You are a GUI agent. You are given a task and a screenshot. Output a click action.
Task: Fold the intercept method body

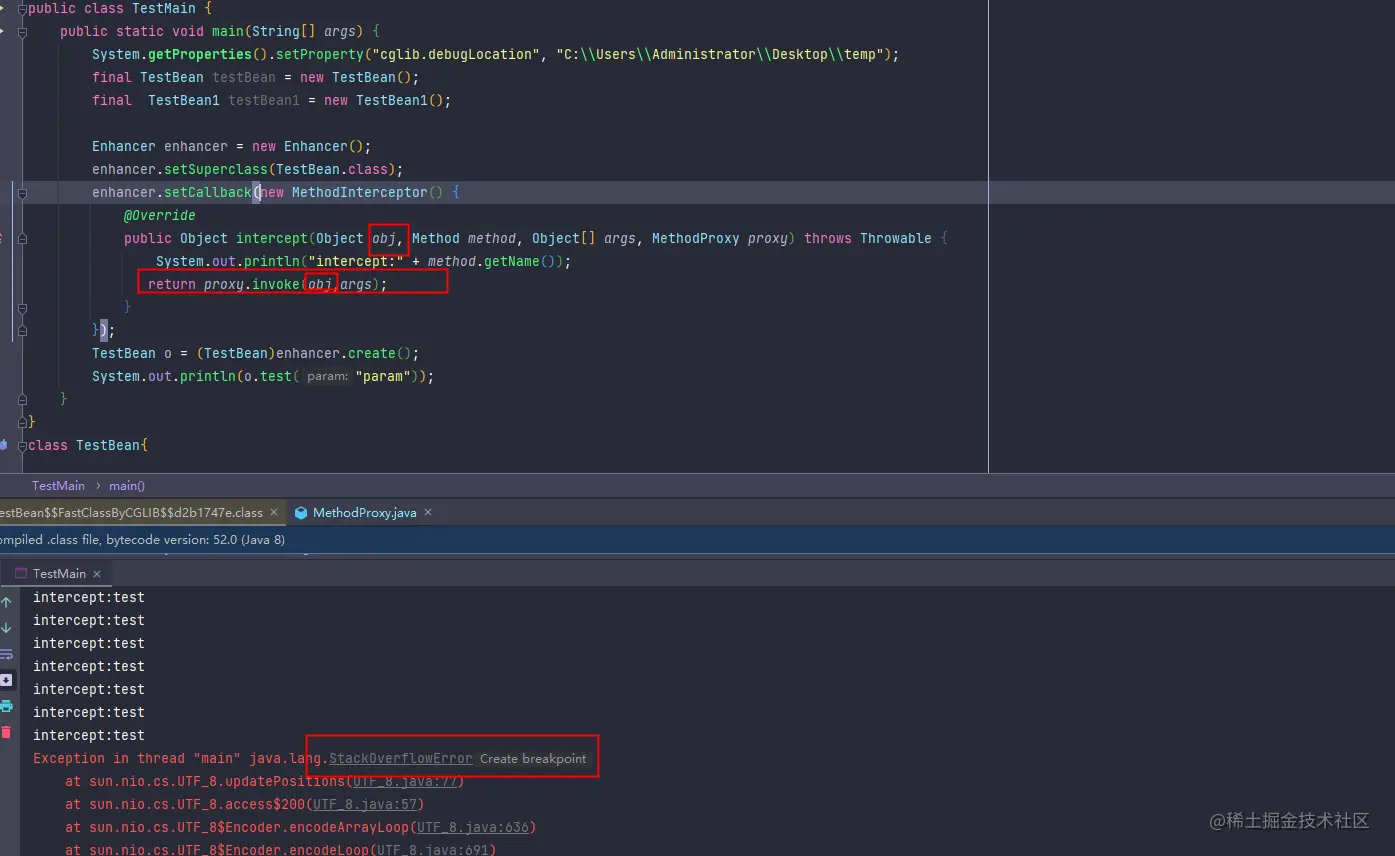(23, 239)
